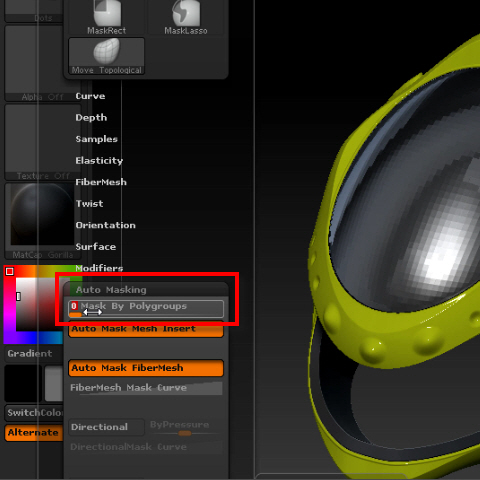Toggle Auto Mask Mesh Insert
The width and height of the screenshot is (480, 480).
point(146,329)
